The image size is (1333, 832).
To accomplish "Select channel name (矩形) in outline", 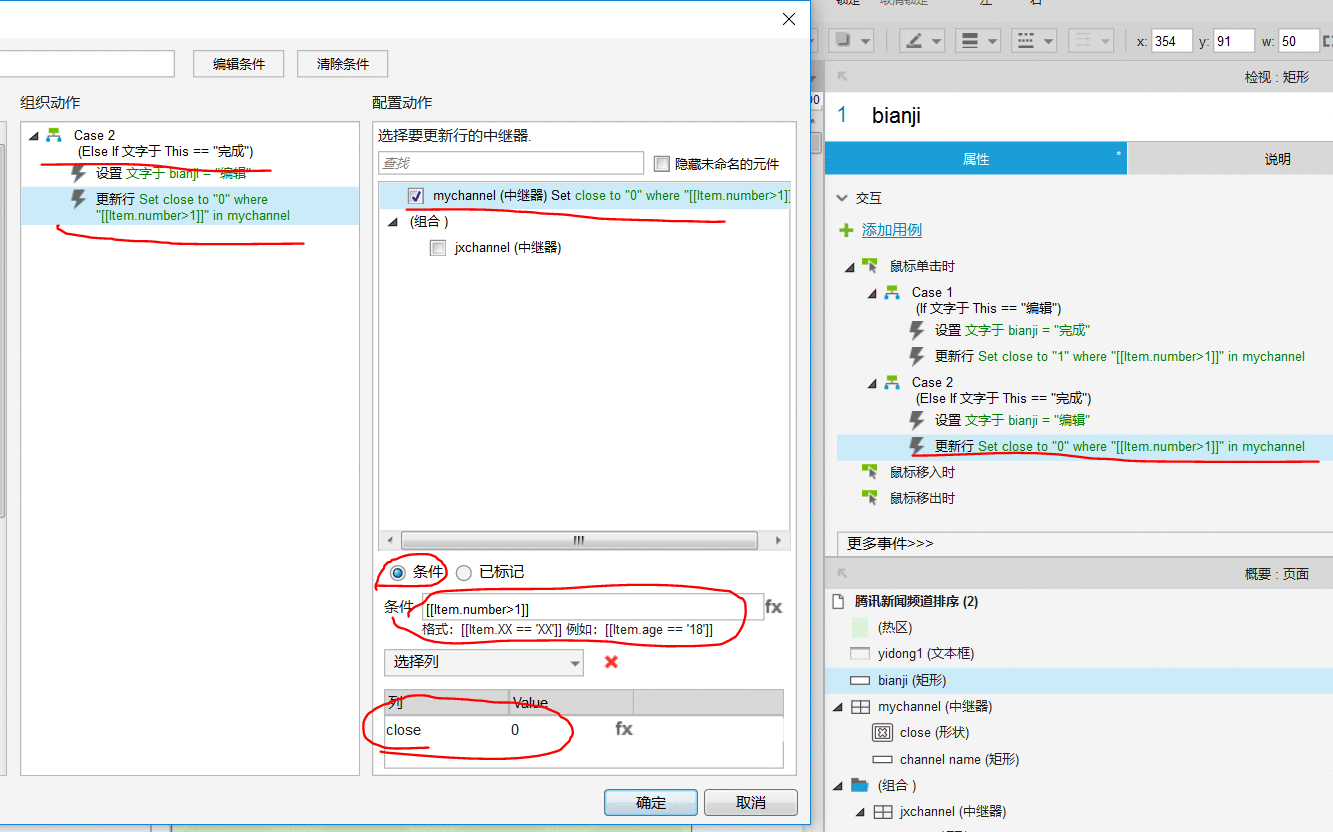I will [x=959, y=759].
